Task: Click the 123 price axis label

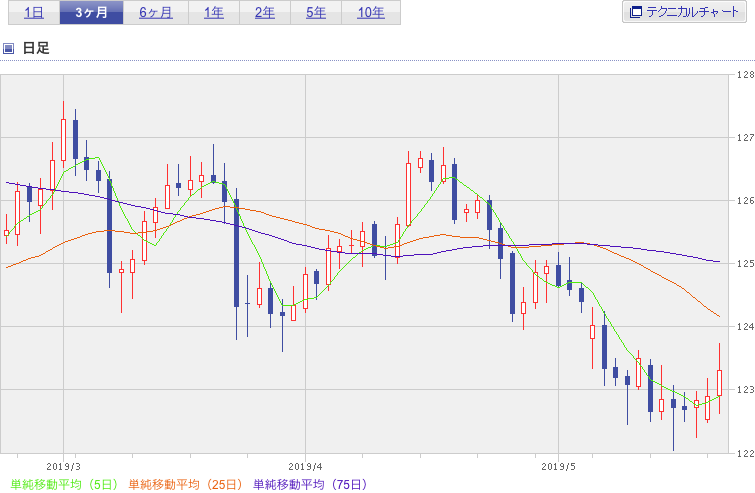Action: tap(745, 389)
